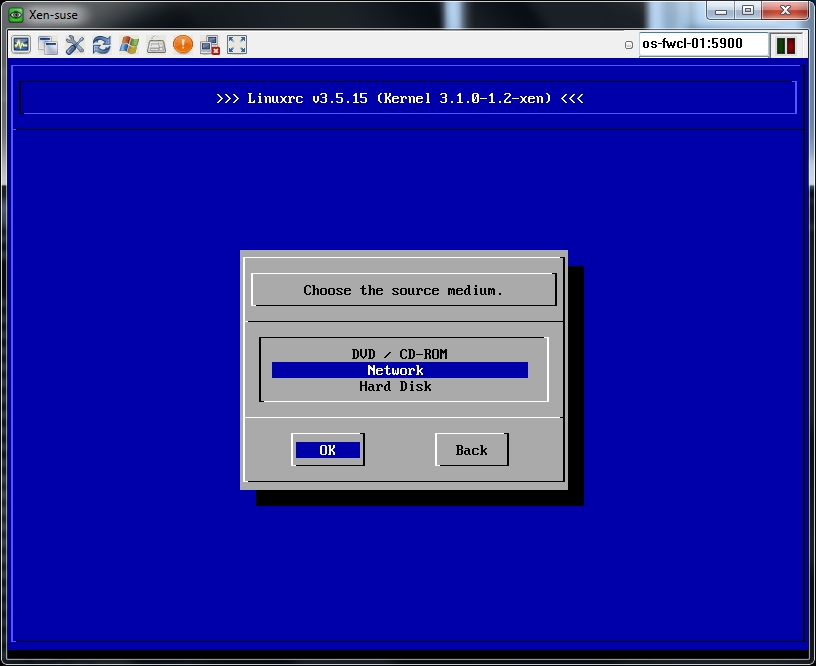Toggle the small box beside host field
The height and width of the screenshot is (666, 816).
pos(629,45)
